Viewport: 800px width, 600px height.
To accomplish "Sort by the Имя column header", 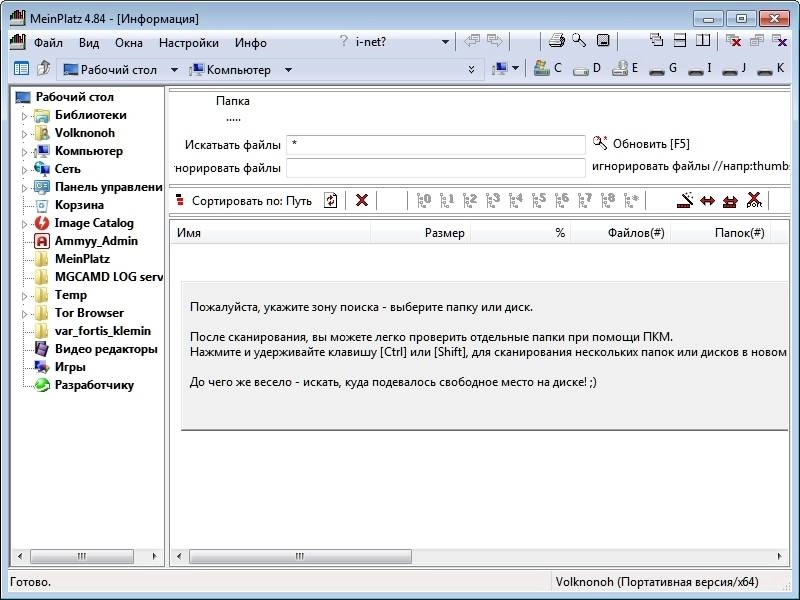I will [x=270, y=233].
